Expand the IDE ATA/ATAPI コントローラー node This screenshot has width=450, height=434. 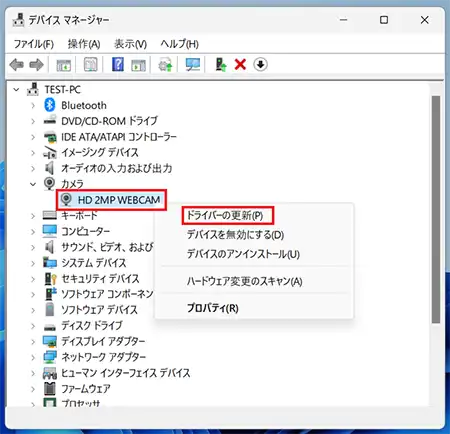point(33,137)
